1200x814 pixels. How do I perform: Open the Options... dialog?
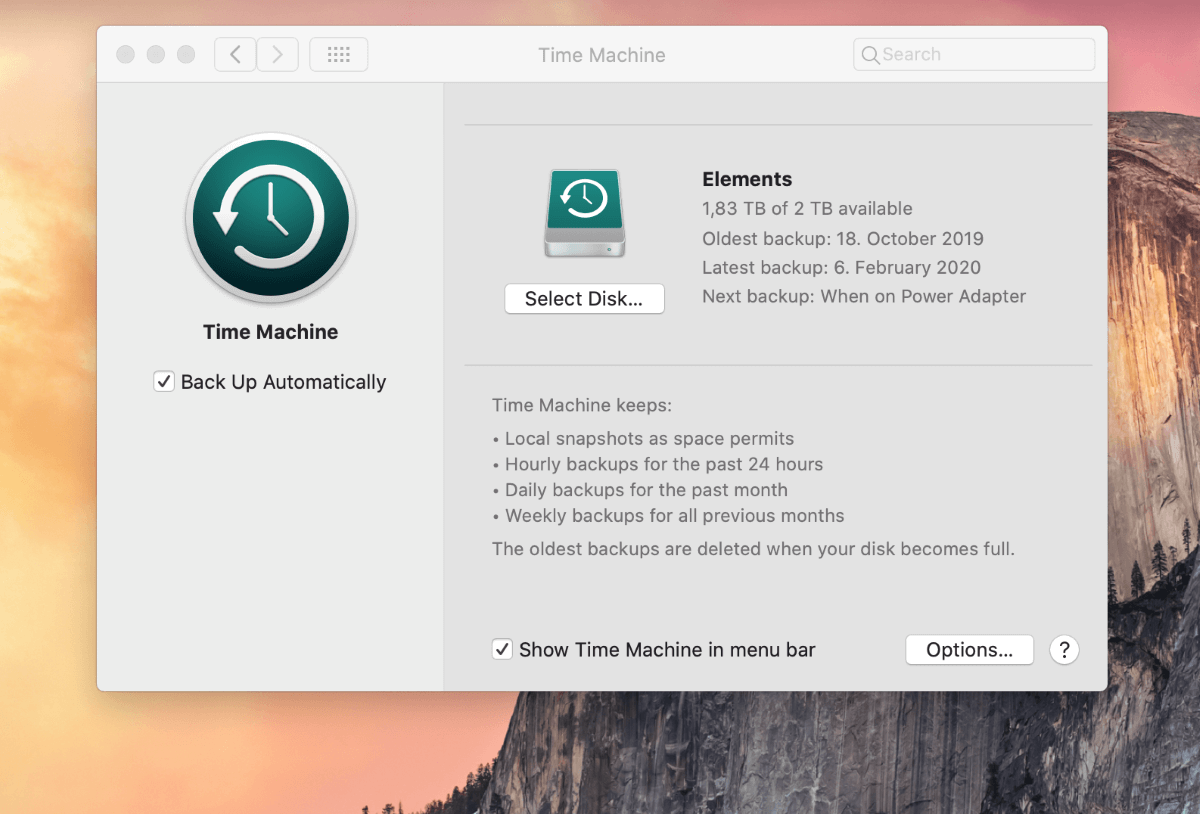tap(969, 650)
